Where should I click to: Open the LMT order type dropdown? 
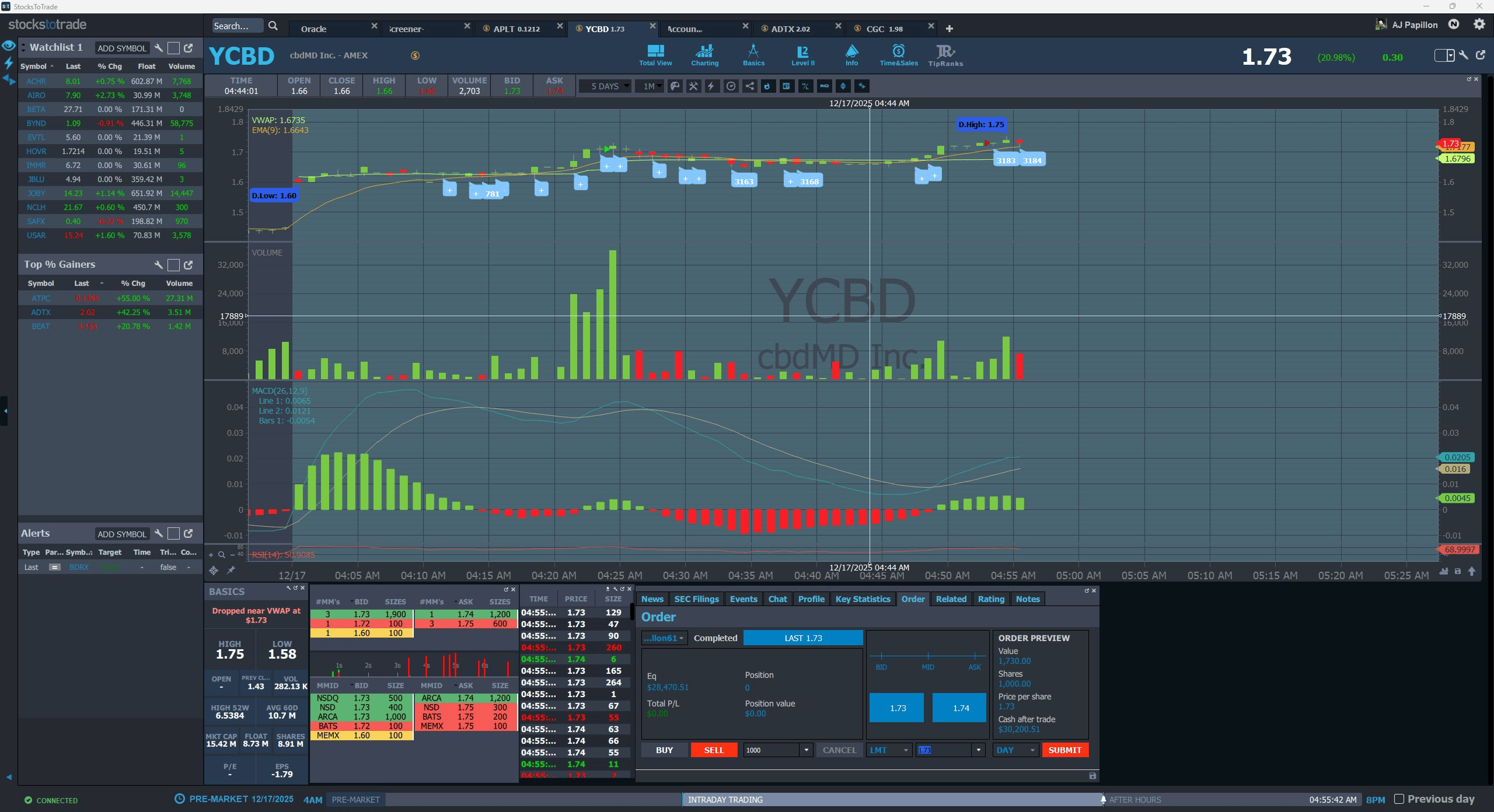[889, 750]
